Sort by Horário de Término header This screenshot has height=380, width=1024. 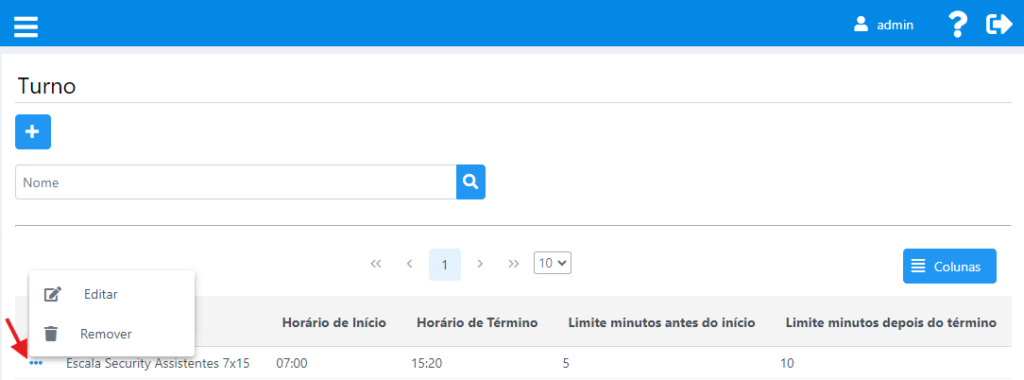click(477, 323)
